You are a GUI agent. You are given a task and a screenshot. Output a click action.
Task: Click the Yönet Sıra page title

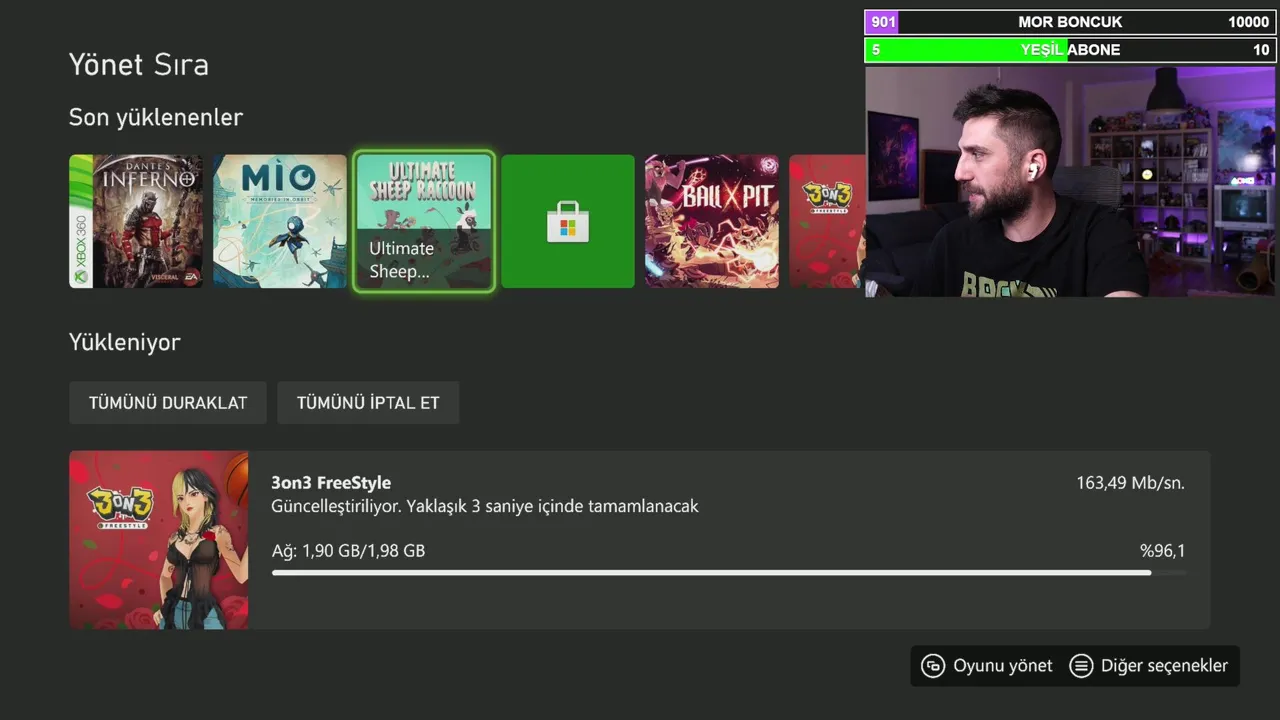point(139,65)
